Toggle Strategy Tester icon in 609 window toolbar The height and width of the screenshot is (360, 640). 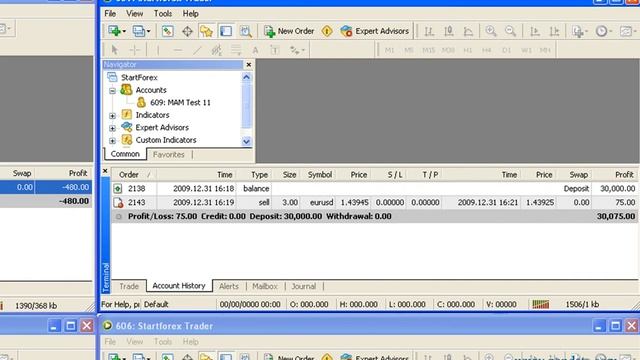(245, 31)
